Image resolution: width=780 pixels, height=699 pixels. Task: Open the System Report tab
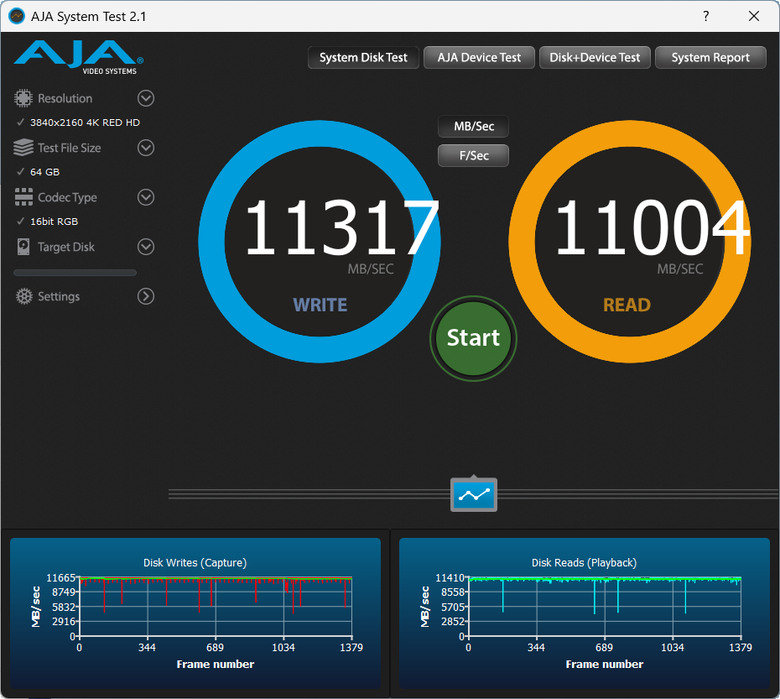tap(710, 58)
